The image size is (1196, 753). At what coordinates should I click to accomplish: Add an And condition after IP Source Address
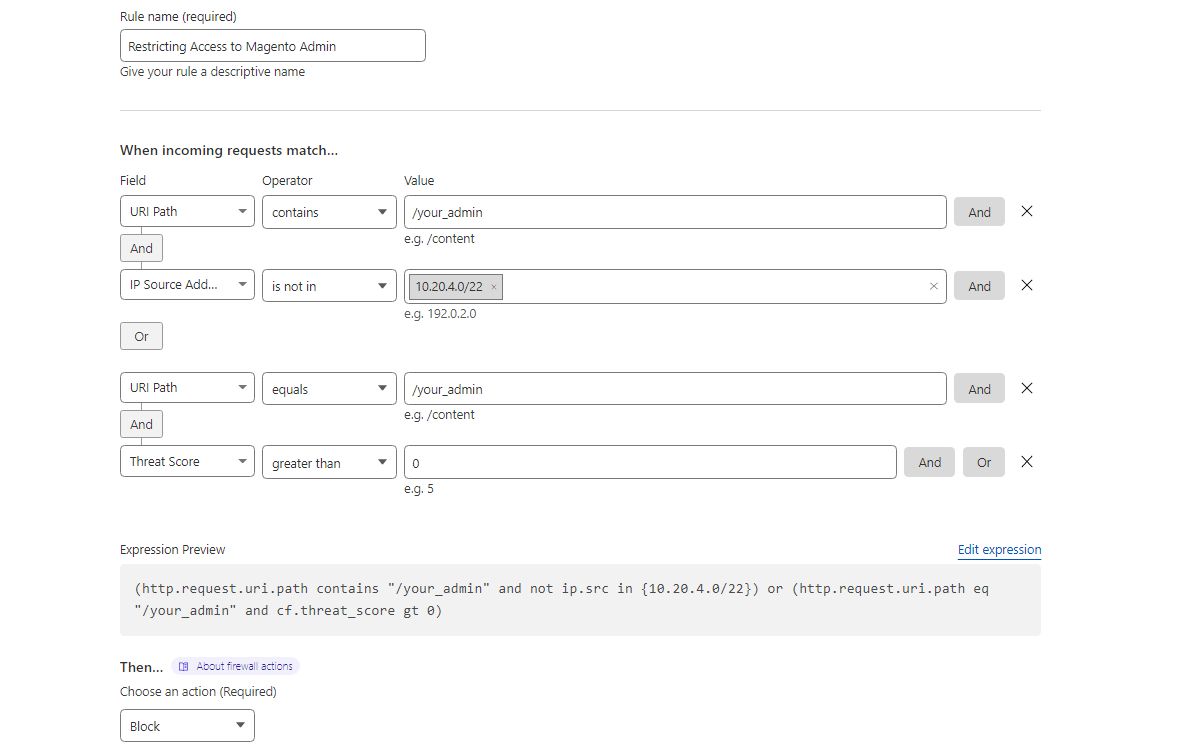pos(978,285)
